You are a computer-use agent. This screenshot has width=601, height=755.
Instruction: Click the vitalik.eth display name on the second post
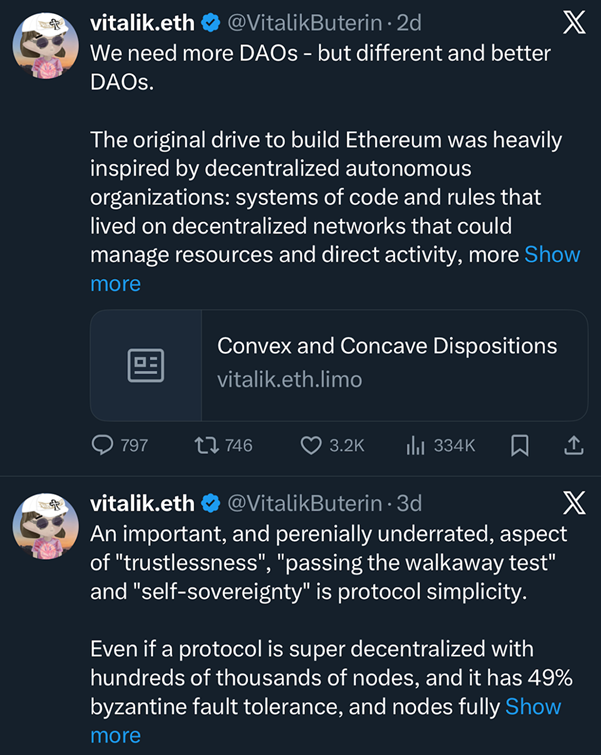tap(144, 502)
